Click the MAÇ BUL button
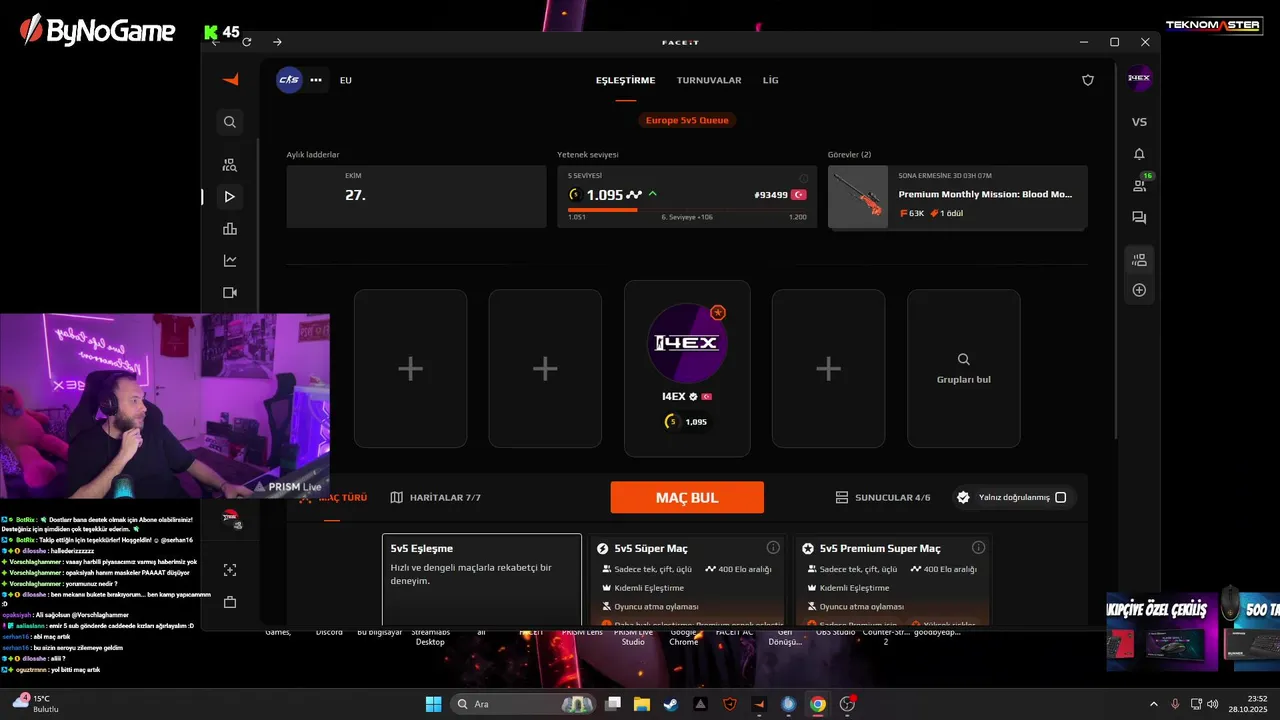This screenshot has height=720, width=1280. (687, 497)
